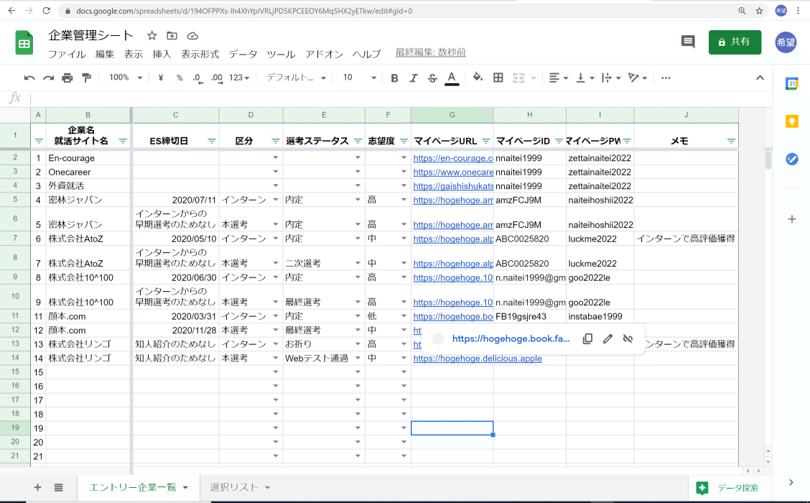Click the green 共有 share button
The height and width of the screenshot is (503, 810).
point(735,42)
